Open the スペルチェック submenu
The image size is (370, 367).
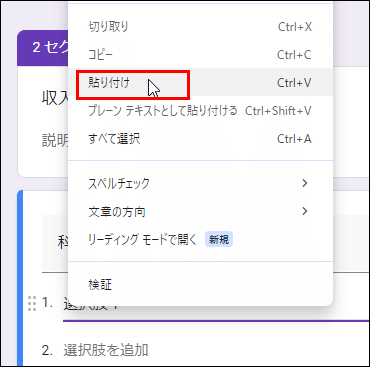point(200,183)
